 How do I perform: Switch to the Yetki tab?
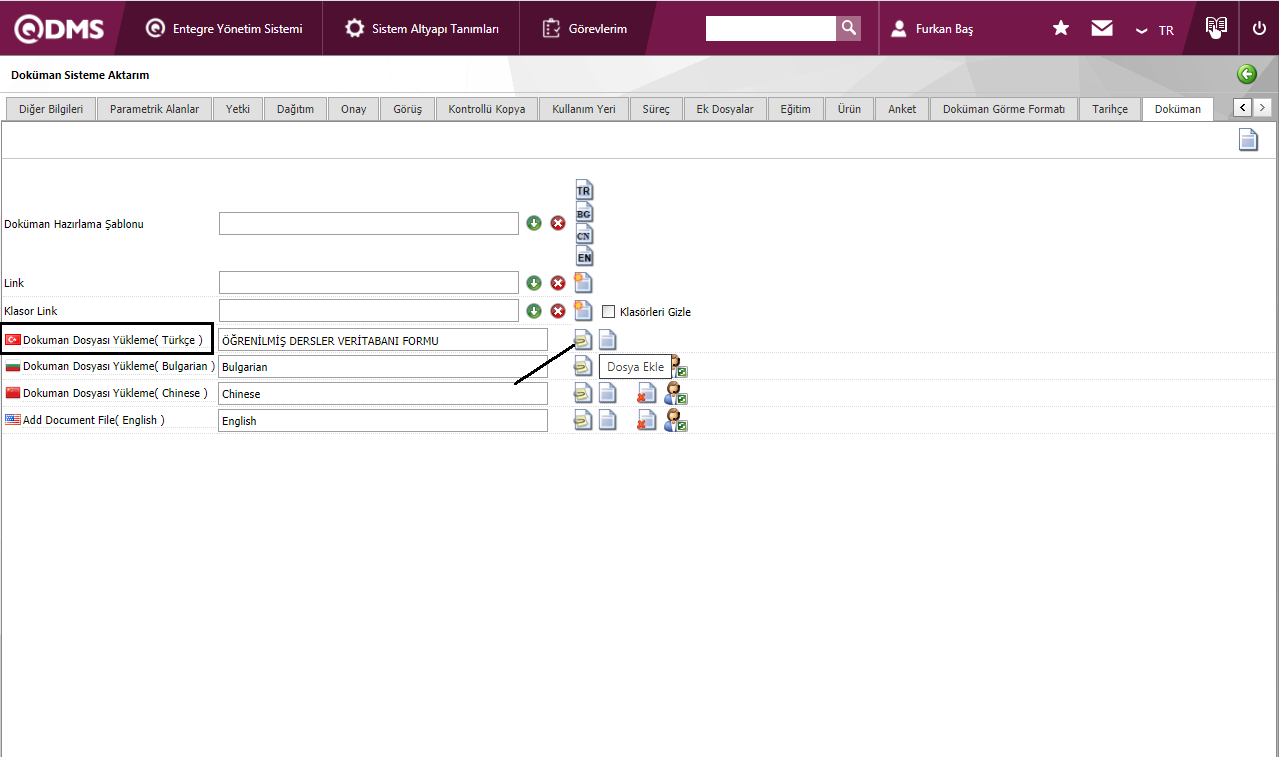(x=238, y=109)
